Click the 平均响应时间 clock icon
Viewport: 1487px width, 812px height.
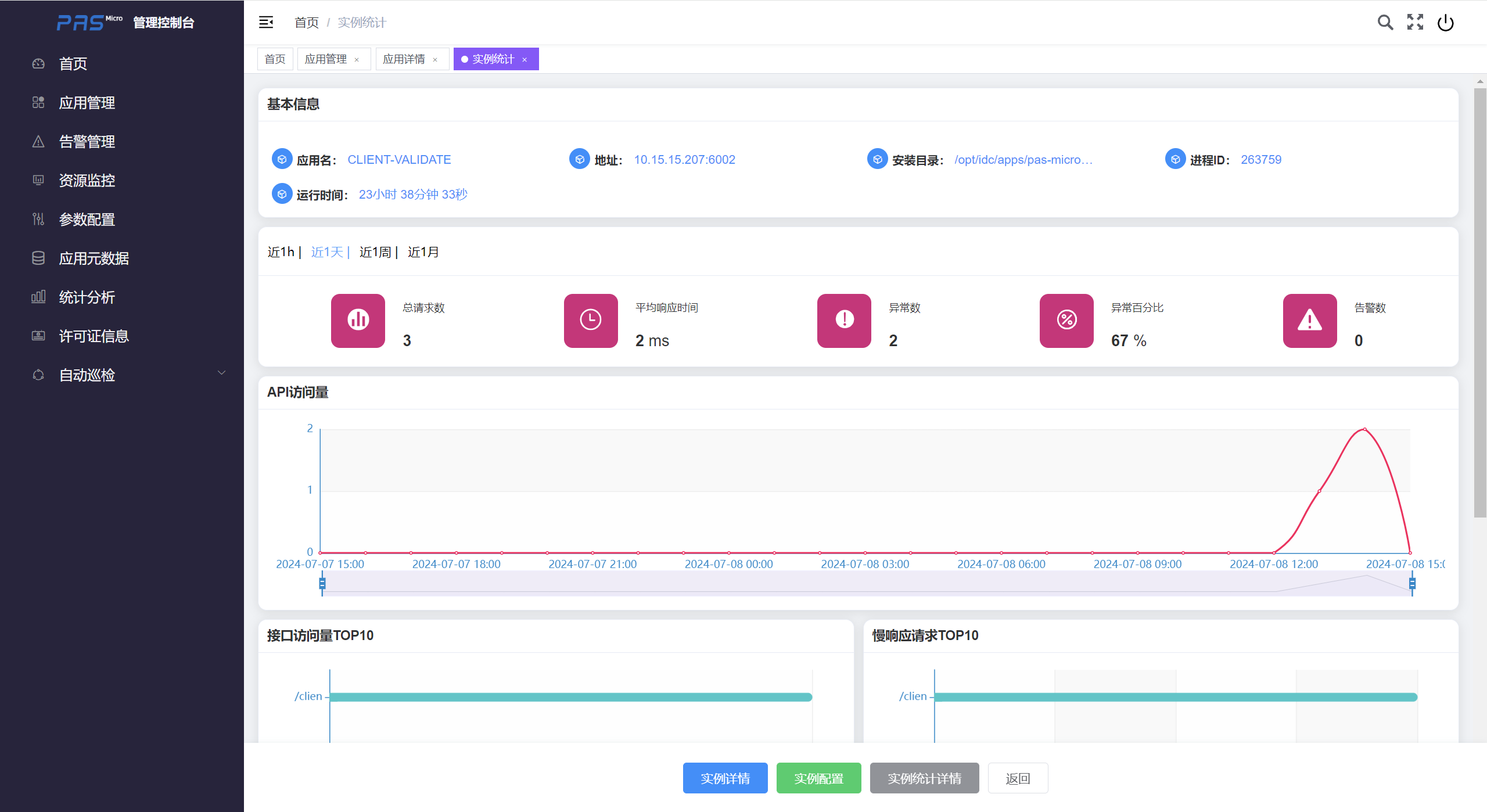590,320
